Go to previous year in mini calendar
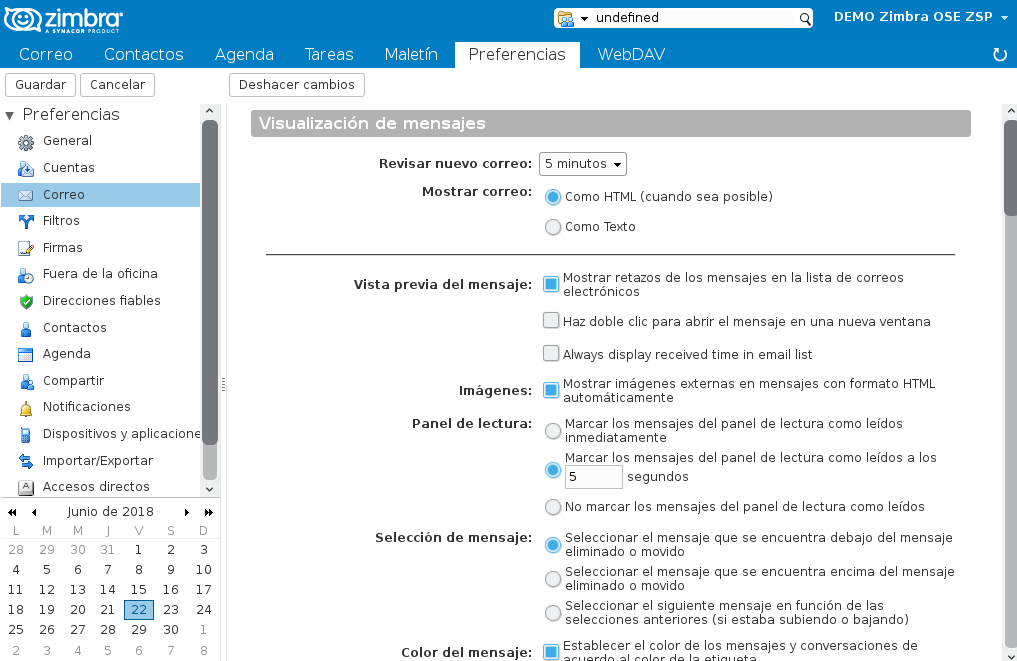1017x661 pixels. tap(12, 512)
